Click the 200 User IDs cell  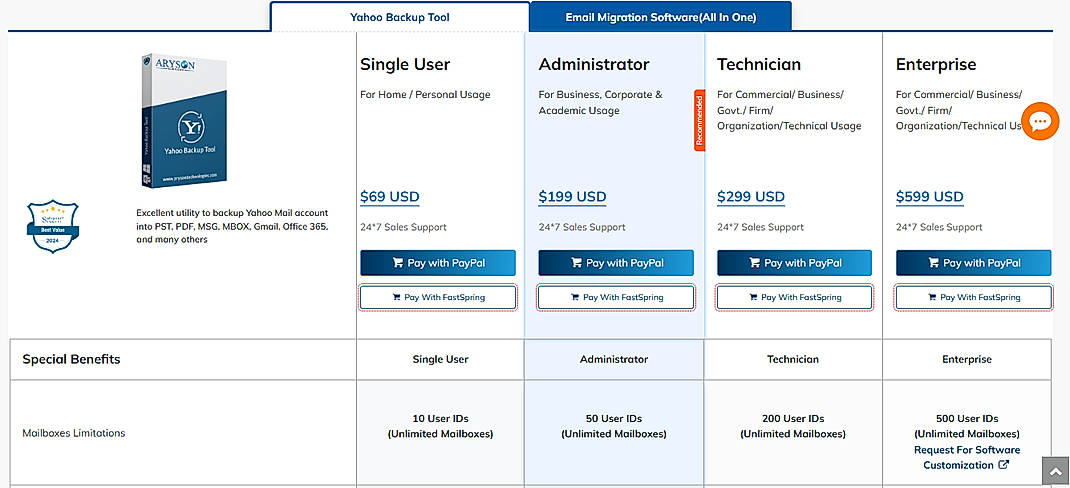793,433
